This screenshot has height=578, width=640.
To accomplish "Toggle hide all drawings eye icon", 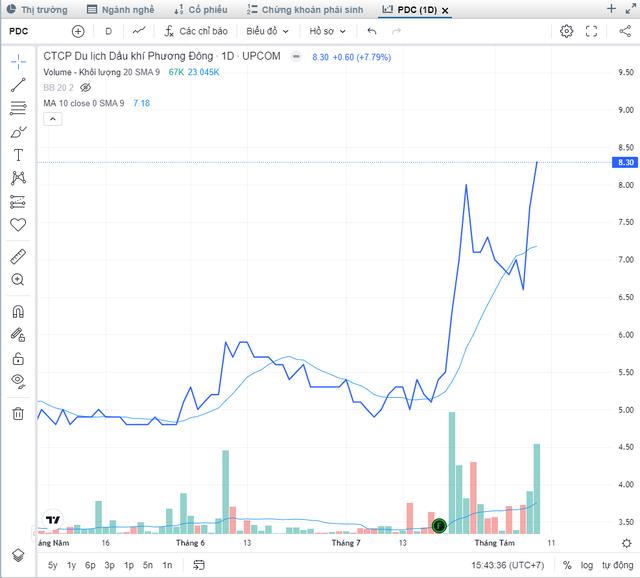I will point(18,381).
